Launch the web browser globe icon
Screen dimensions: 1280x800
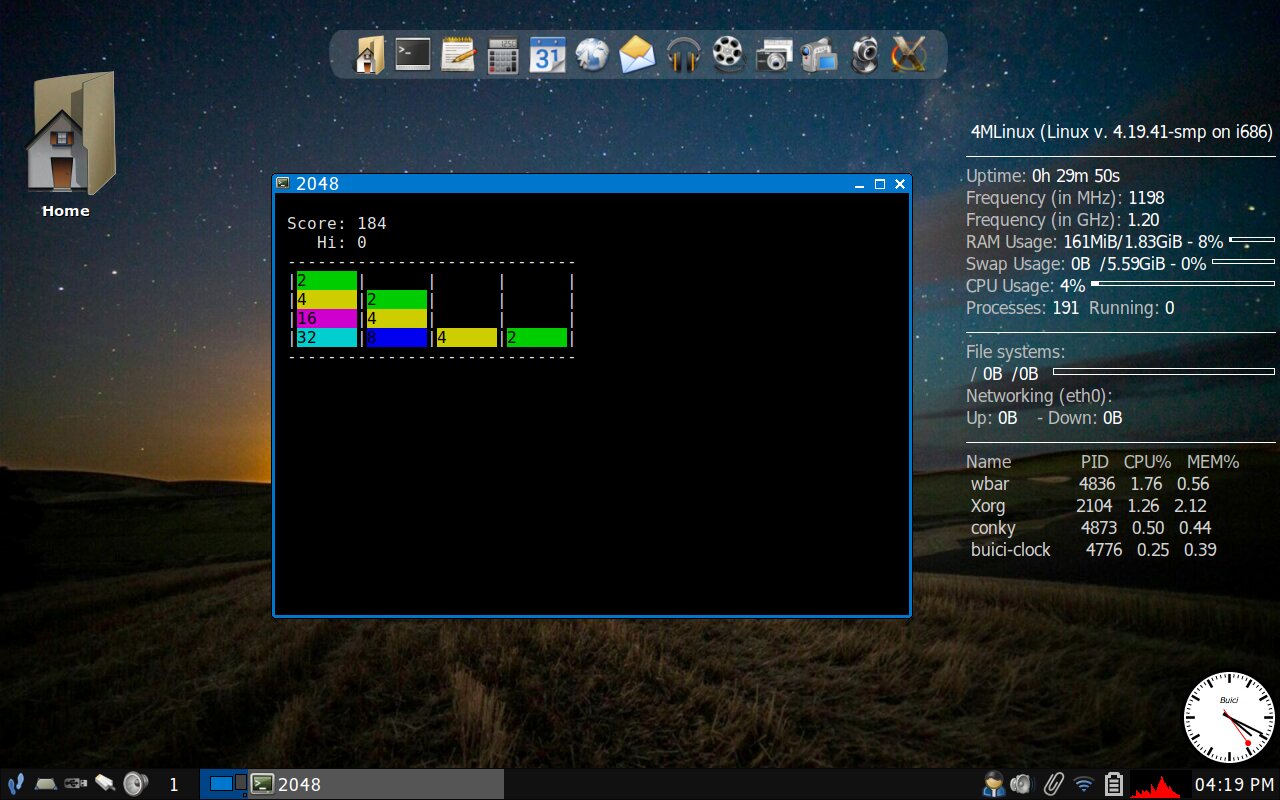tap(592, 54)
